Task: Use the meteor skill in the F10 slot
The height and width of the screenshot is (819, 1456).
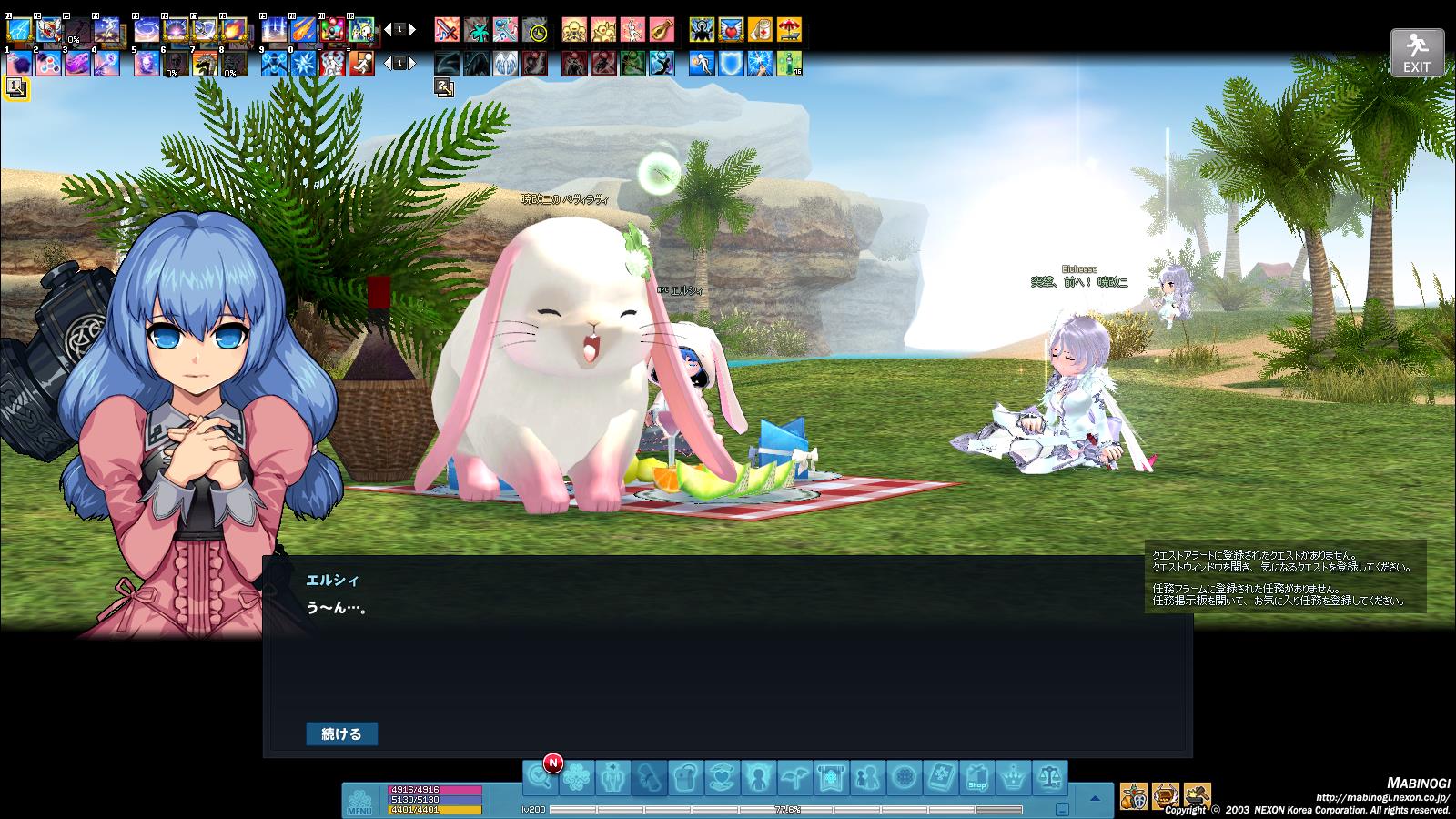Action: point(304,30)
